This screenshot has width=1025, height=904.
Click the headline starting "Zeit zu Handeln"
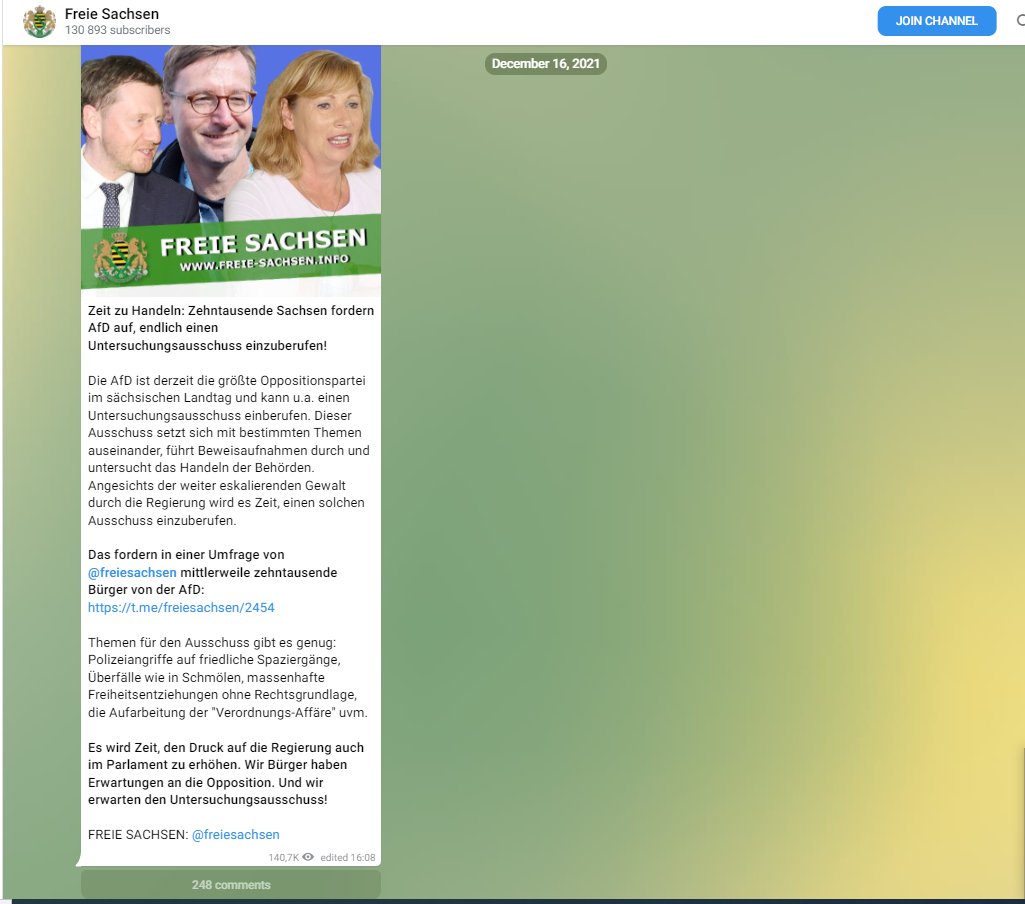tap(231, 328)
